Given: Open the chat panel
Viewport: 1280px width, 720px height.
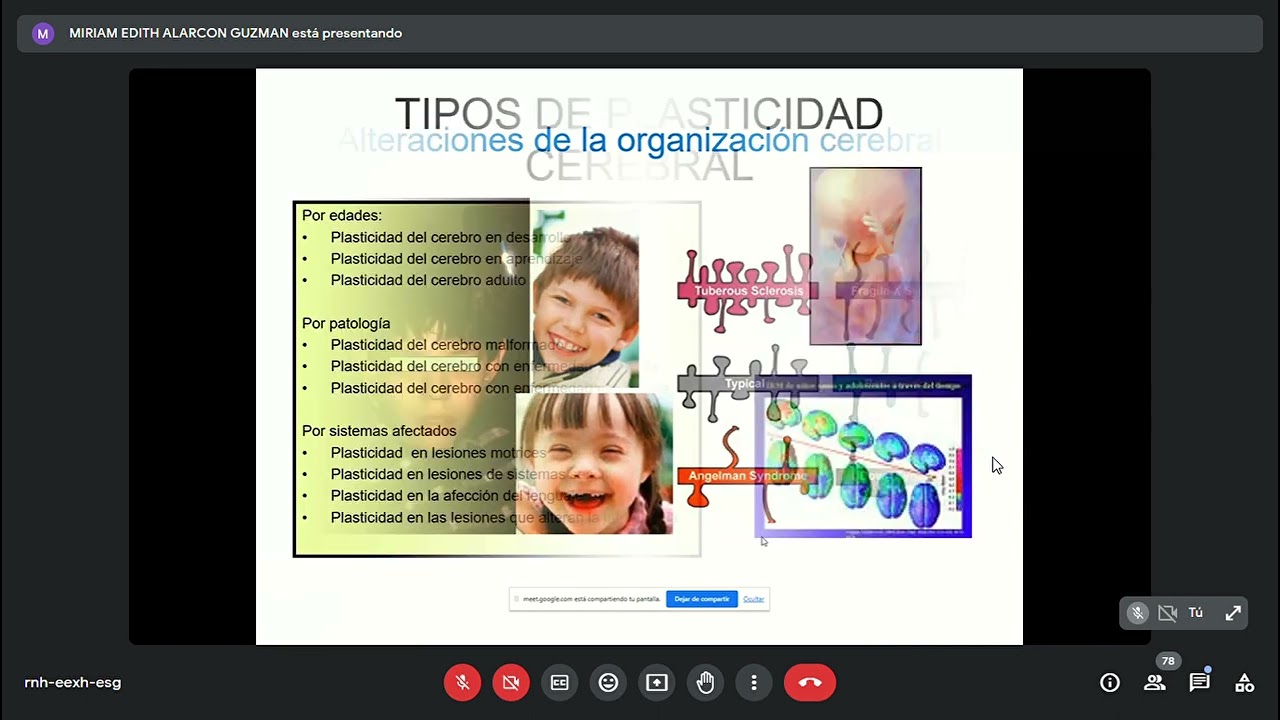Looking at the screenshot, I should tap(1200, 683).
